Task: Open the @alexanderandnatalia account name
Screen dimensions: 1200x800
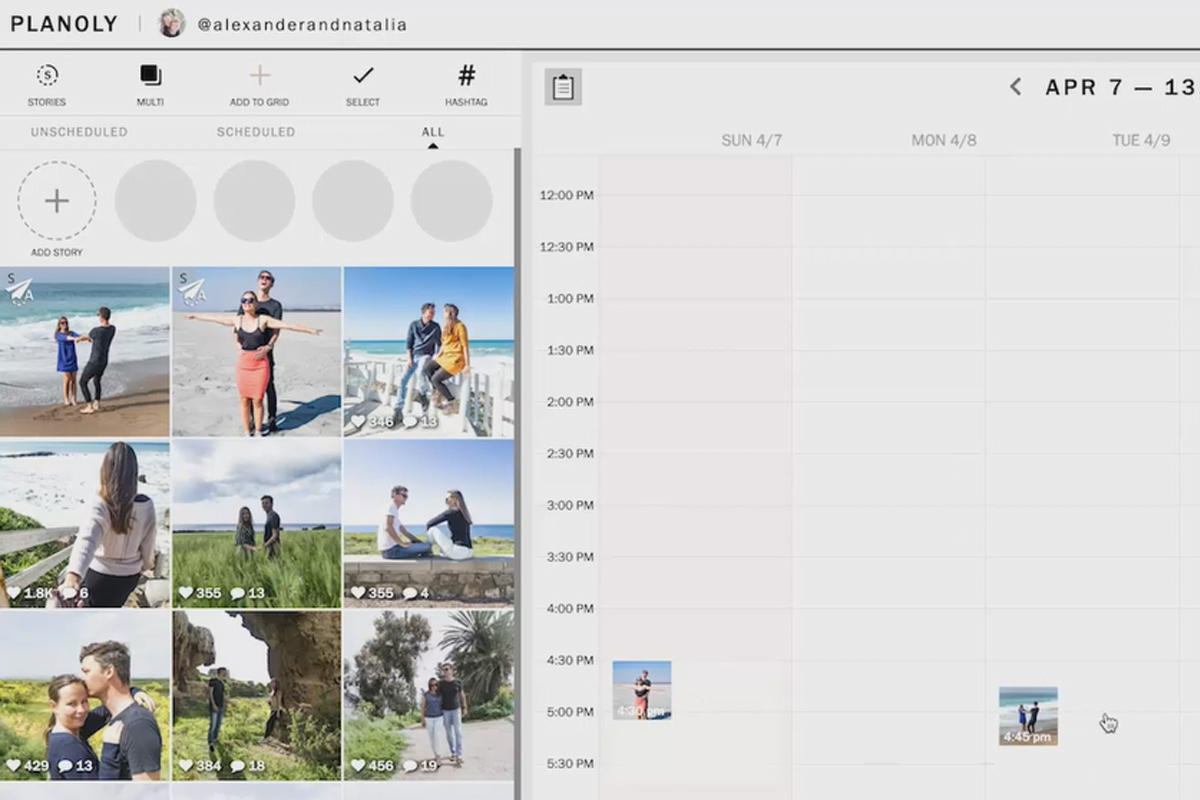Action: (302, 25)
